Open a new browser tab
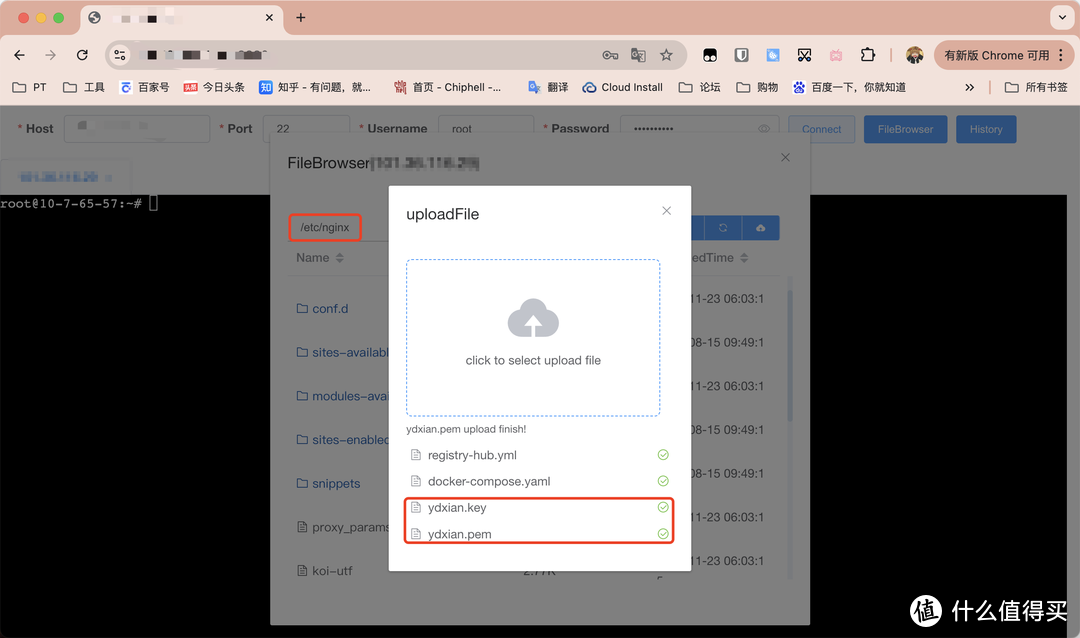Image resolution: width=1080 pixels, height=638 pixels. tap(301, 17)
